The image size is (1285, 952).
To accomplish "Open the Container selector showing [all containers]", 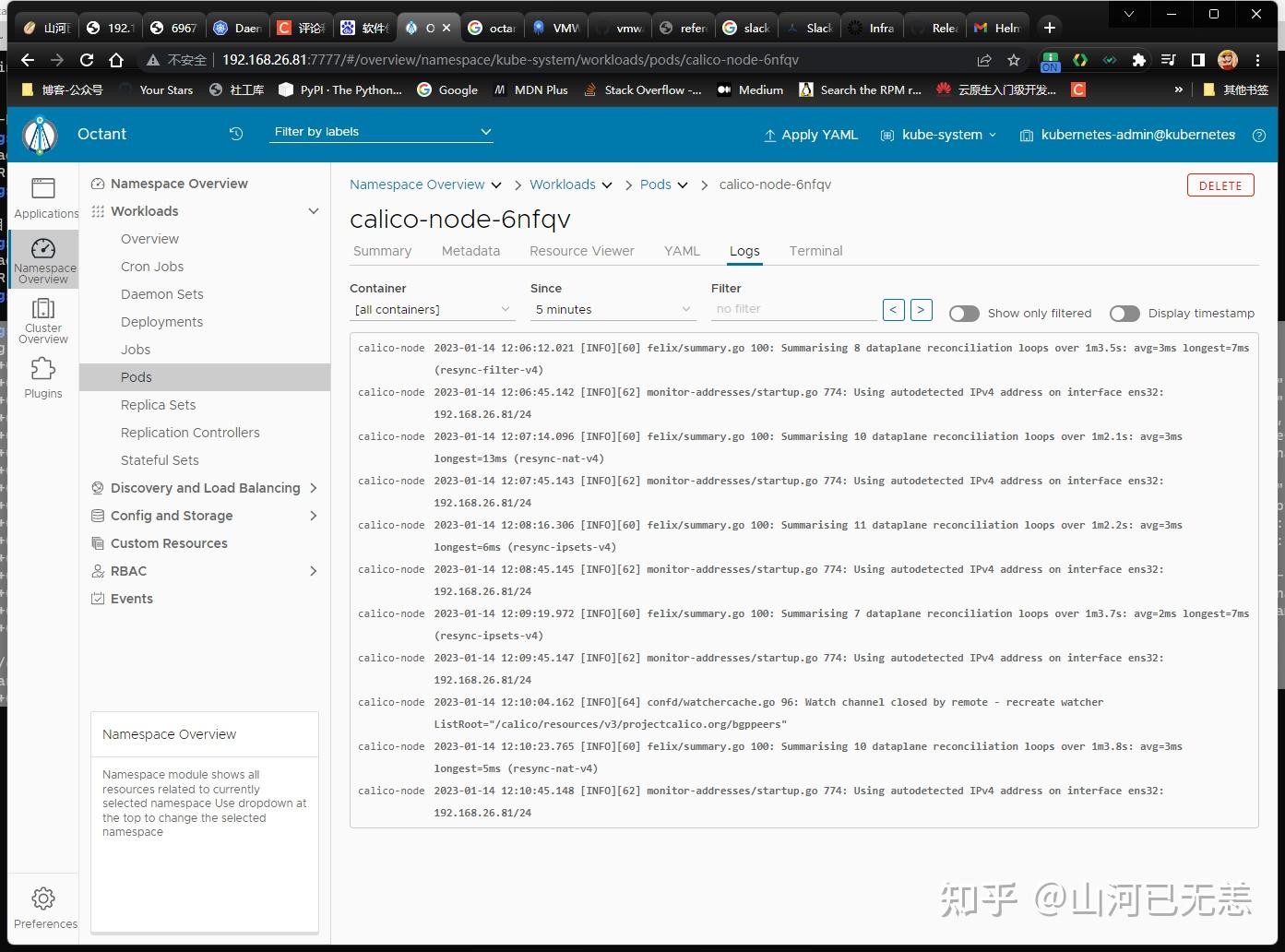I will (431, 309).
